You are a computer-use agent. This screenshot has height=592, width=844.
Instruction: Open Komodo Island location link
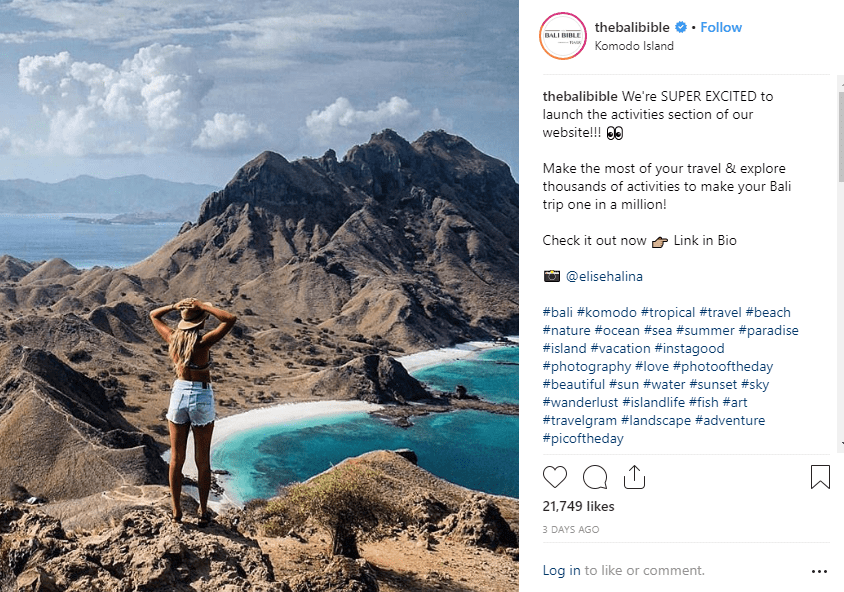[634, 46]
